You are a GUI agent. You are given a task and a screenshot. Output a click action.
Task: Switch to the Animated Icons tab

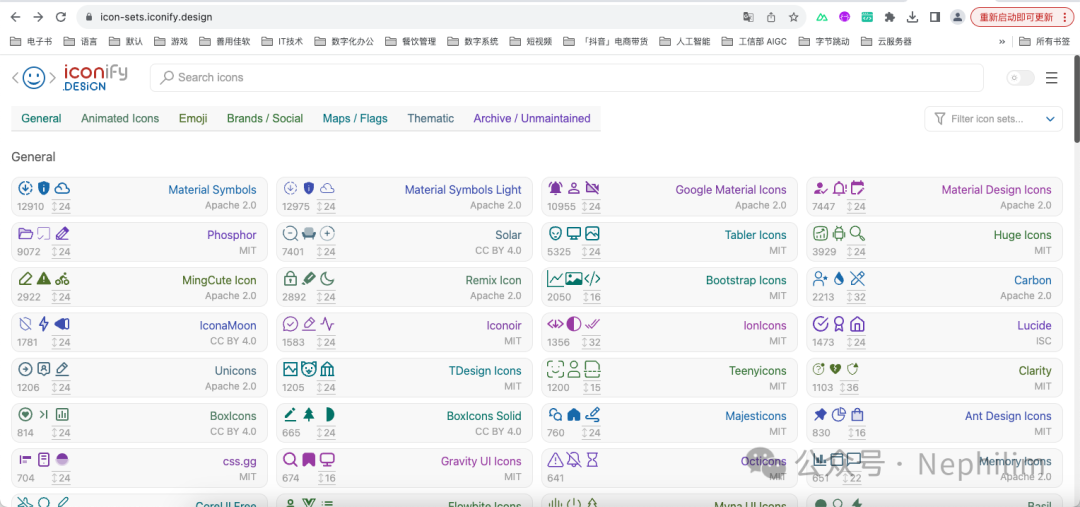point(120,118)
